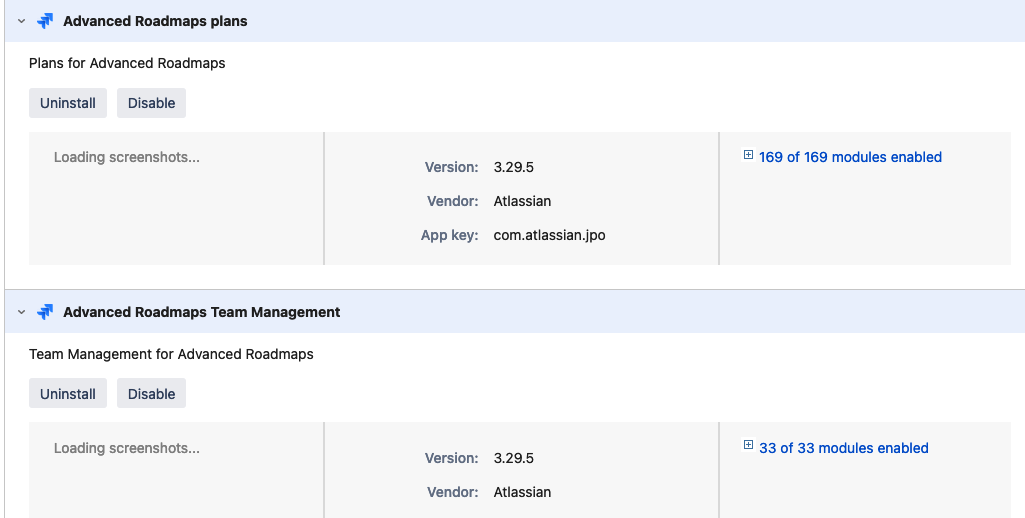The image size is (1025, 518).
Task: Click plus icon beside 169 of 169 modules
Action: click(748, 155)
